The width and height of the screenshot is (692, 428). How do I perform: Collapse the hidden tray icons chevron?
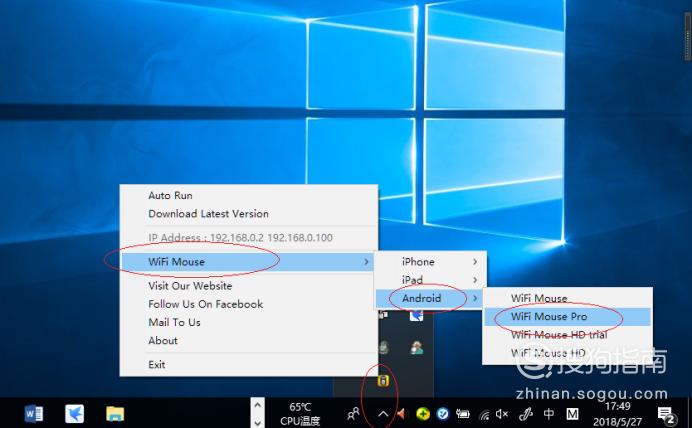click(383, 414)
